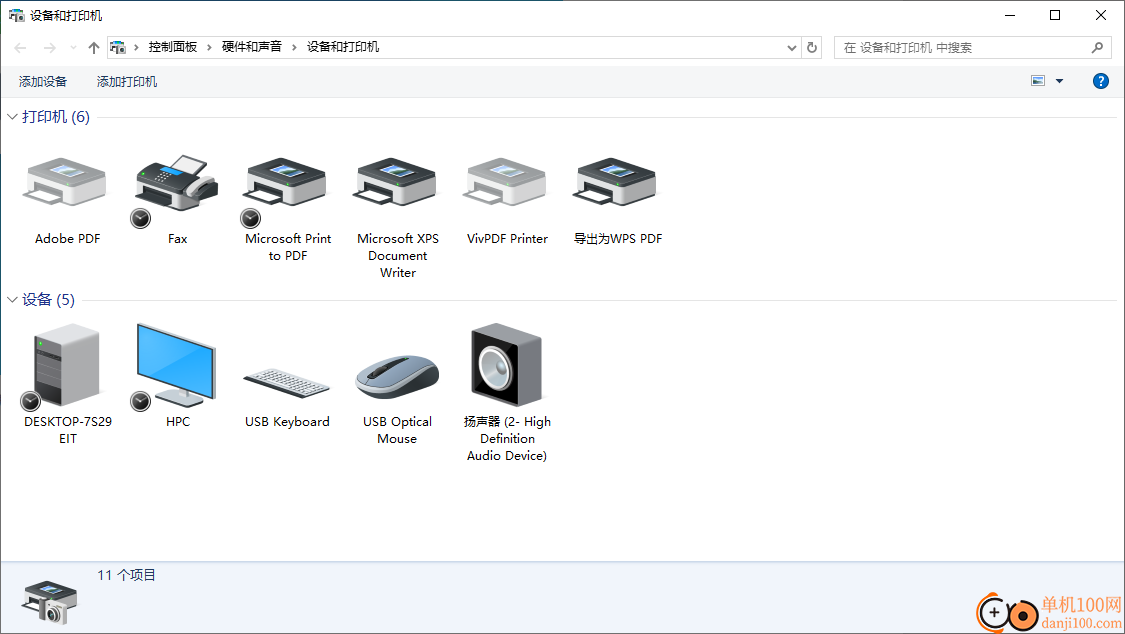This screenshot has height=634, width=1125.
Task: Select the HPC monitor icon
Action: pyautogui.click(x=176, y=366)
